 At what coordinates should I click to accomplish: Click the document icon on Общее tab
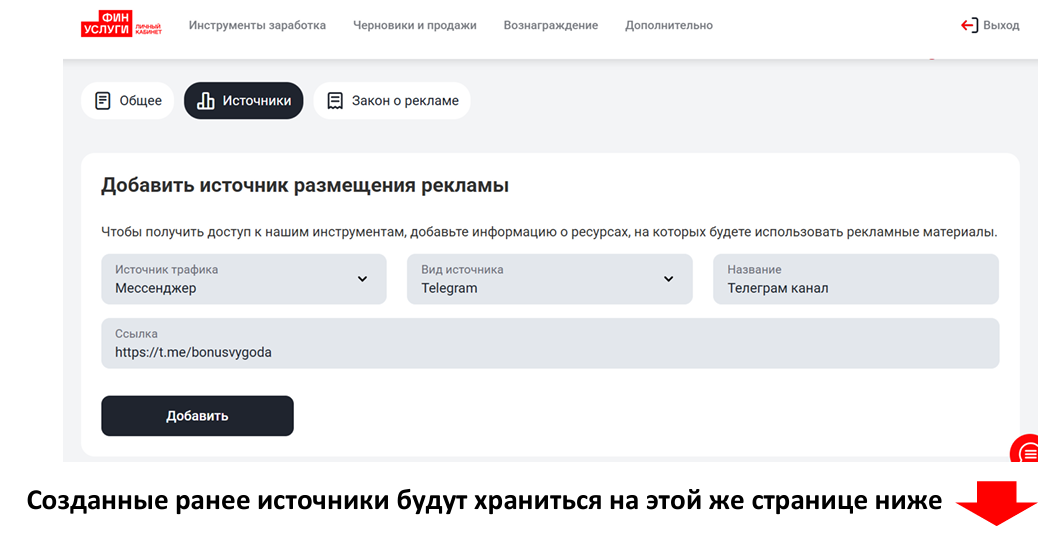103,101
